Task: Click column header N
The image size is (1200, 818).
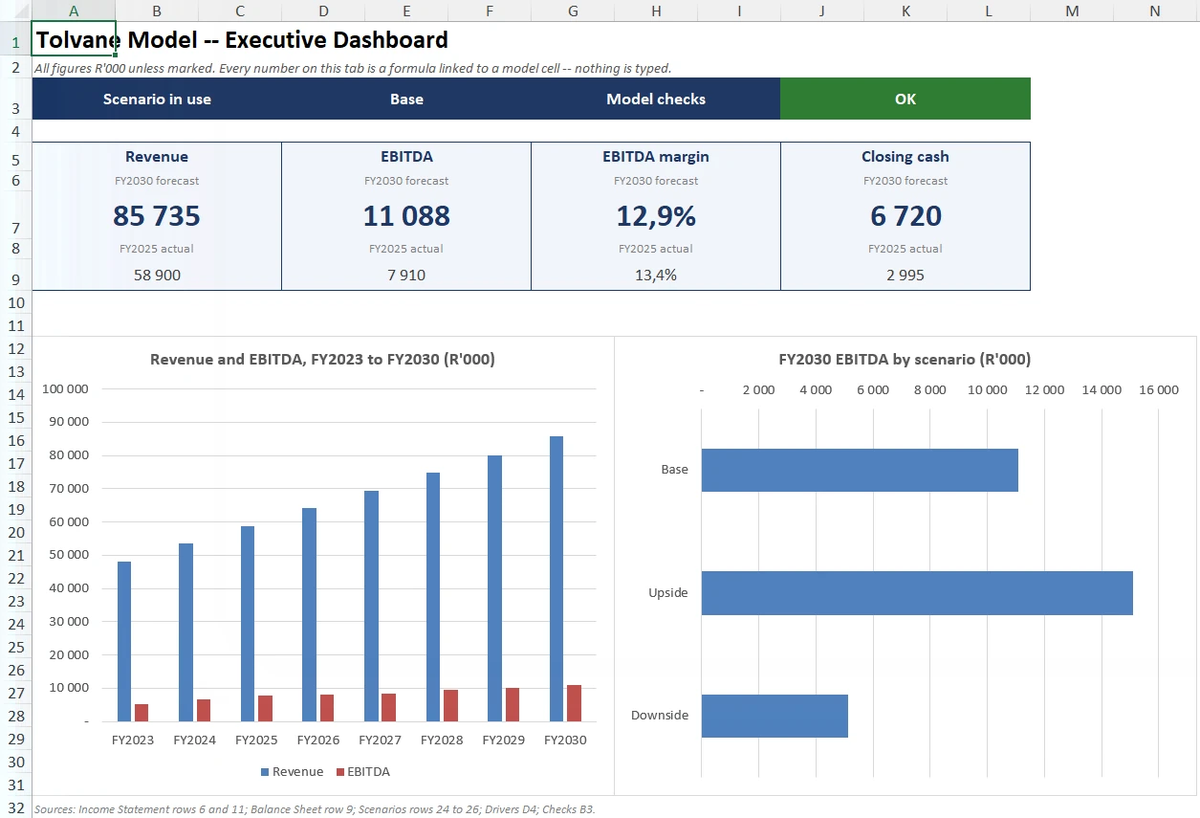Action: [1155, 10]
